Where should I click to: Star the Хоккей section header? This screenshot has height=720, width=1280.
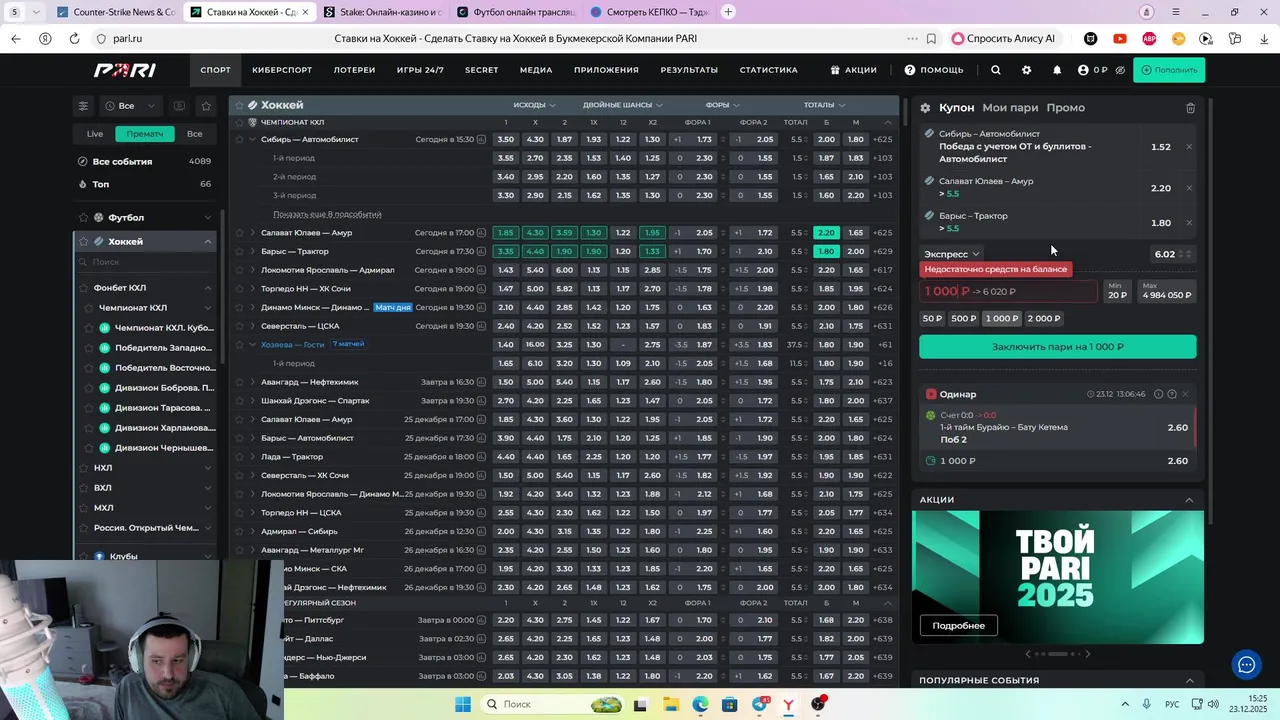pos(239,105)
